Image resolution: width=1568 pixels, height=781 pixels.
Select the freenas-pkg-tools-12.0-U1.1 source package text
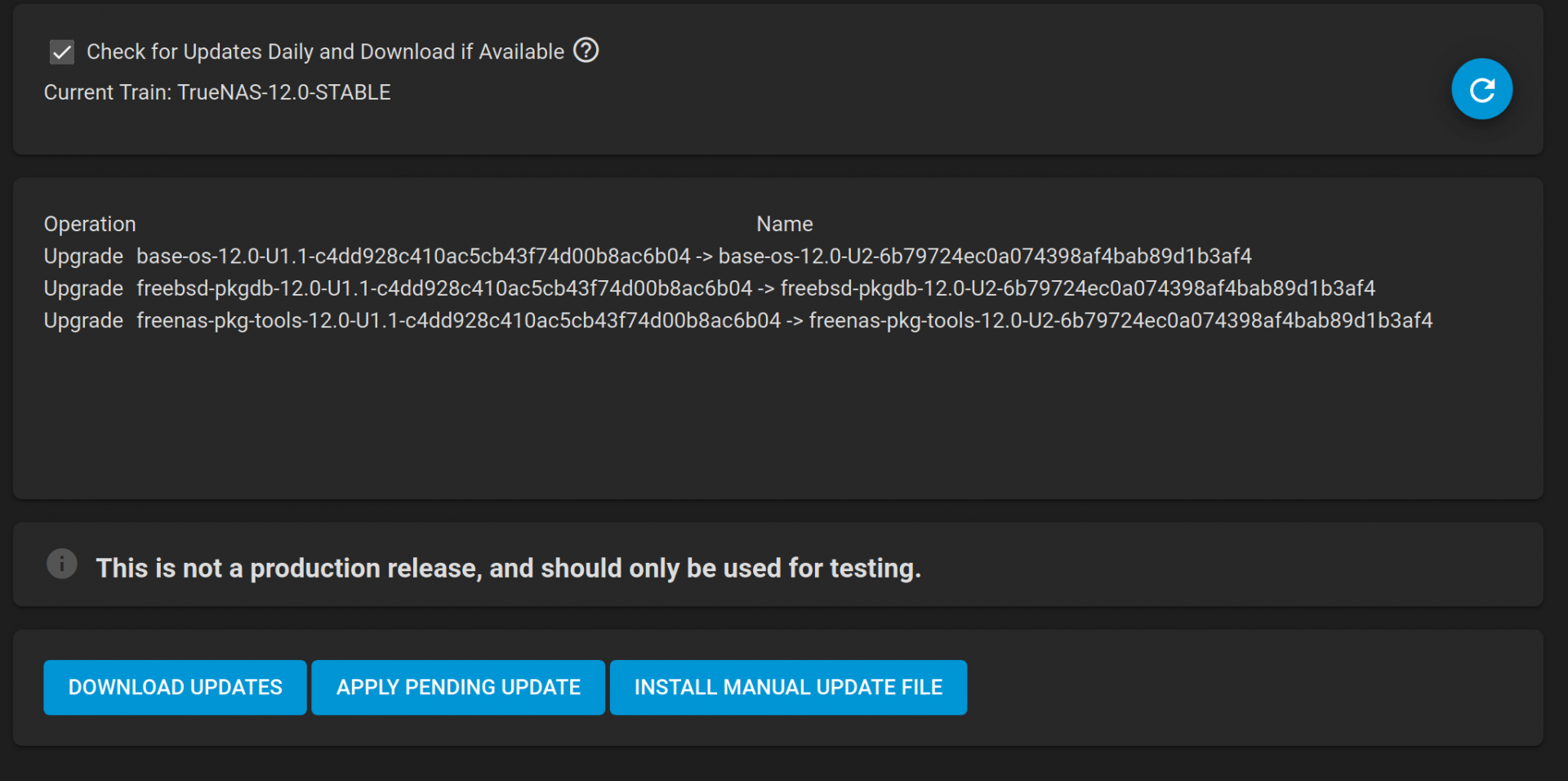(458, 321)
